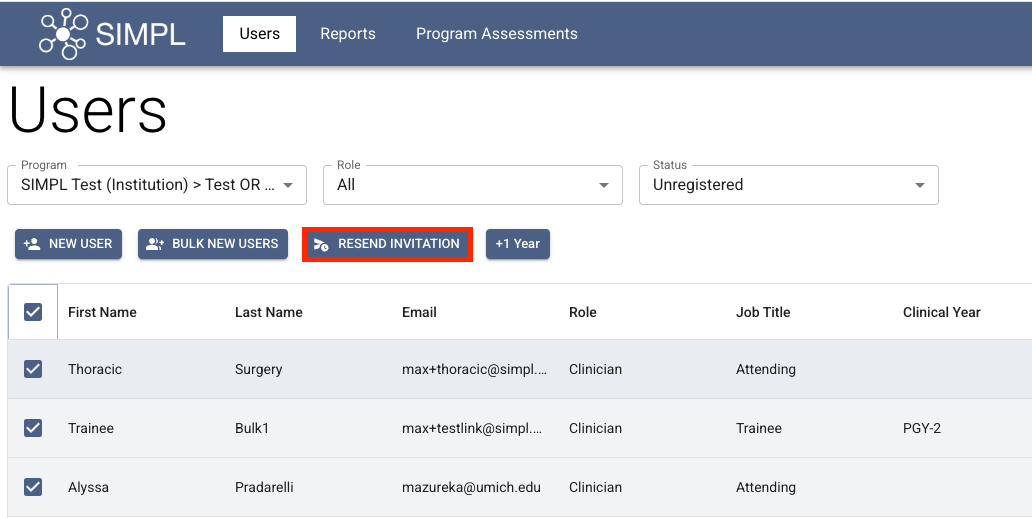Click email cell 'max+thoracic@simpl....'

pyautogui.click(x=475, y=369)
